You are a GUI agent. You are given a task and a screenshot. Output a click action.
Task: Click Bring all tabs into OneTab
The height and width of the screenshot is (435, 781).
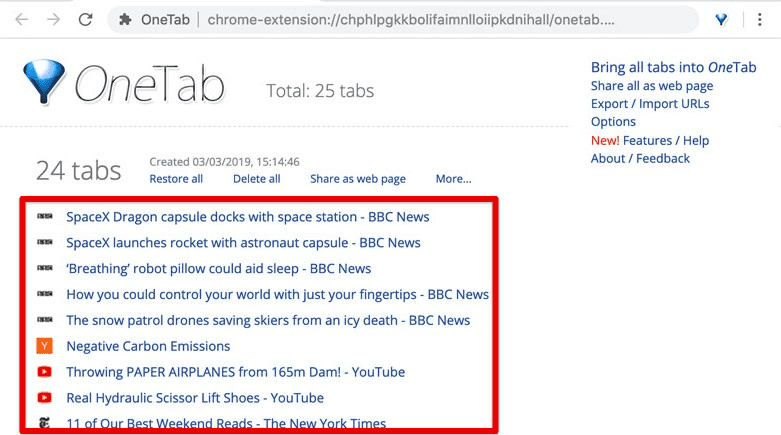(x=673, y=67)
